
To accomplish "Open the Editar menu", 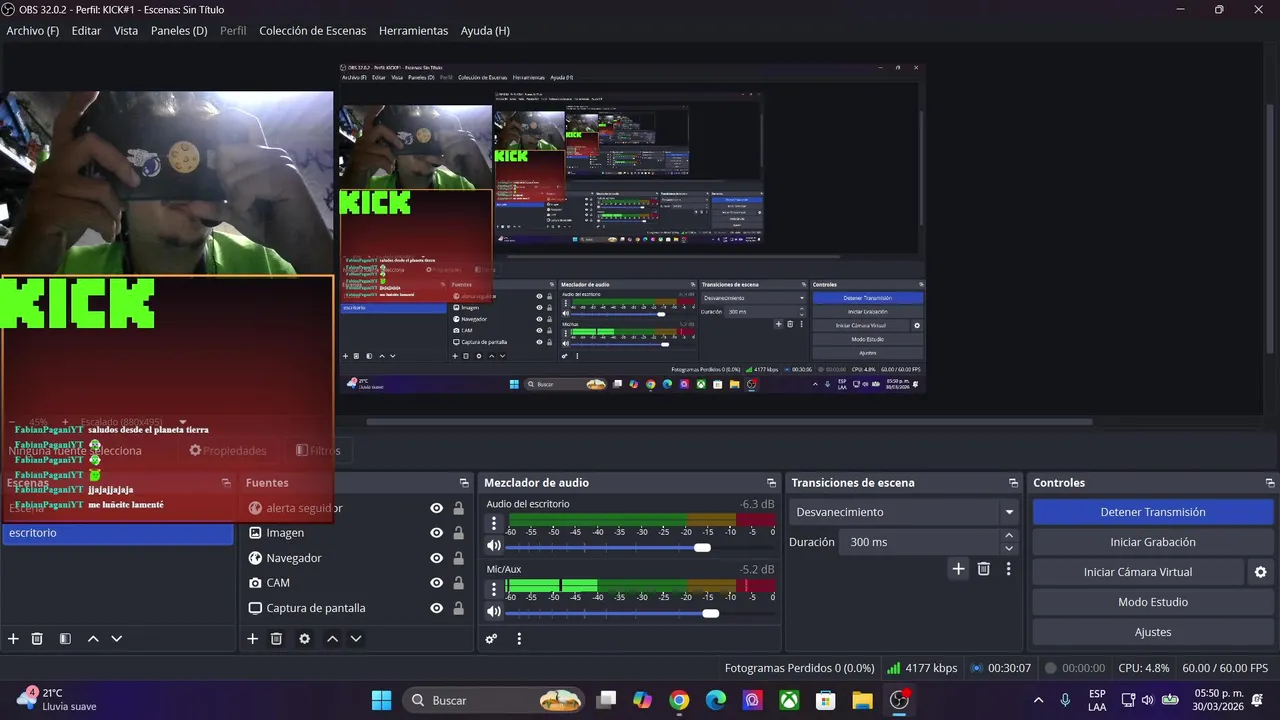I will pos(86,31).
